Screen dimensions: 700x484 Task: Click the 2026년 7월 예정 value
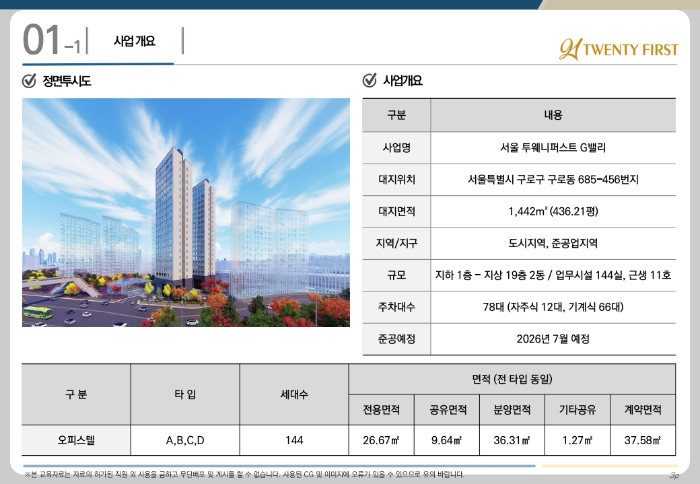553,339
